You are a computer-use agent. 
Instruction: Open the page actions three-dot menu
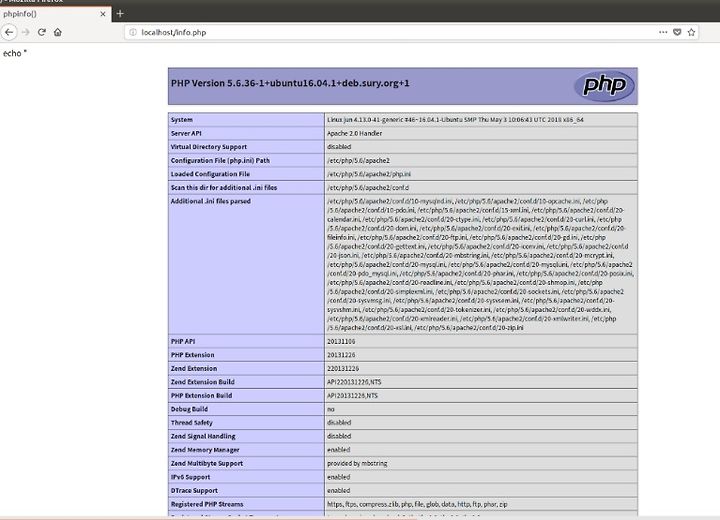(x=663, y=32)
